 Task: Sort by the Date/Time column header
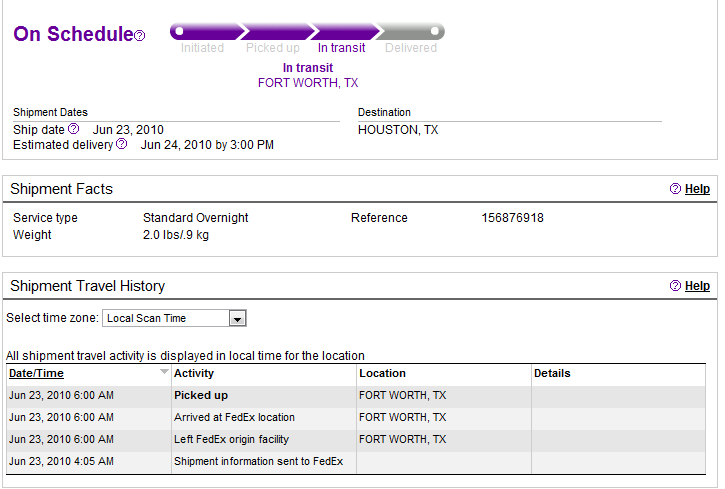(36, 373)
